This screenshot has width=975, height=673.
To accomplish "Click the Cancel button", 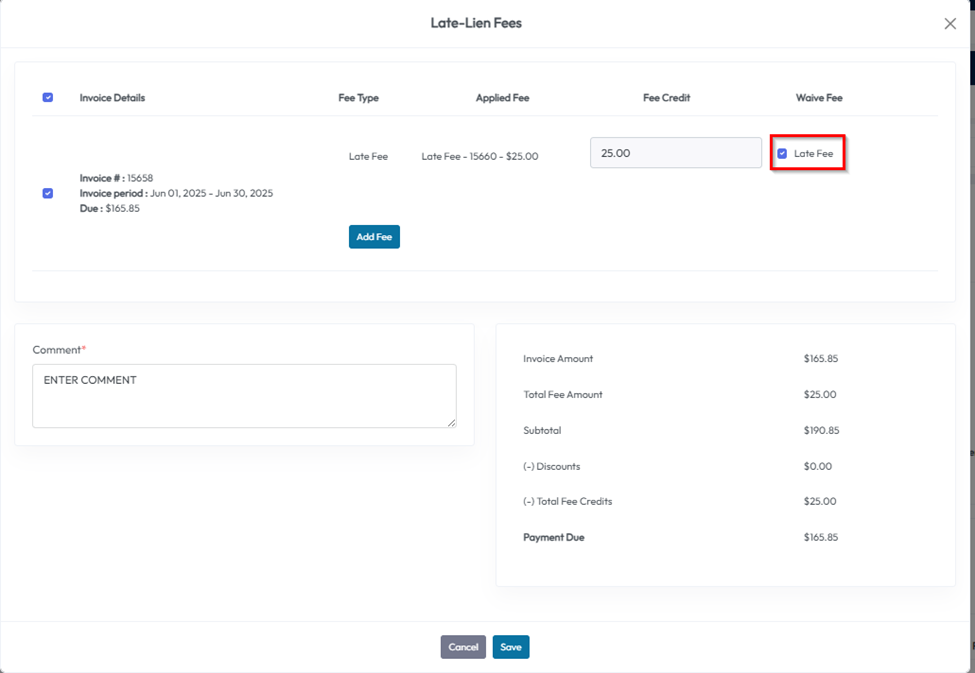I will (463, 647).
